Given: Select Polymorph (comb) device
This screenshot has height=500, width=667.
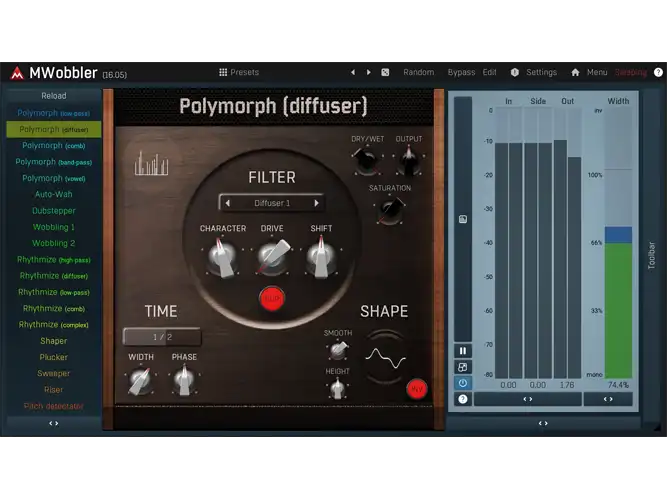Looking at the screenshot, I should 54,146.
